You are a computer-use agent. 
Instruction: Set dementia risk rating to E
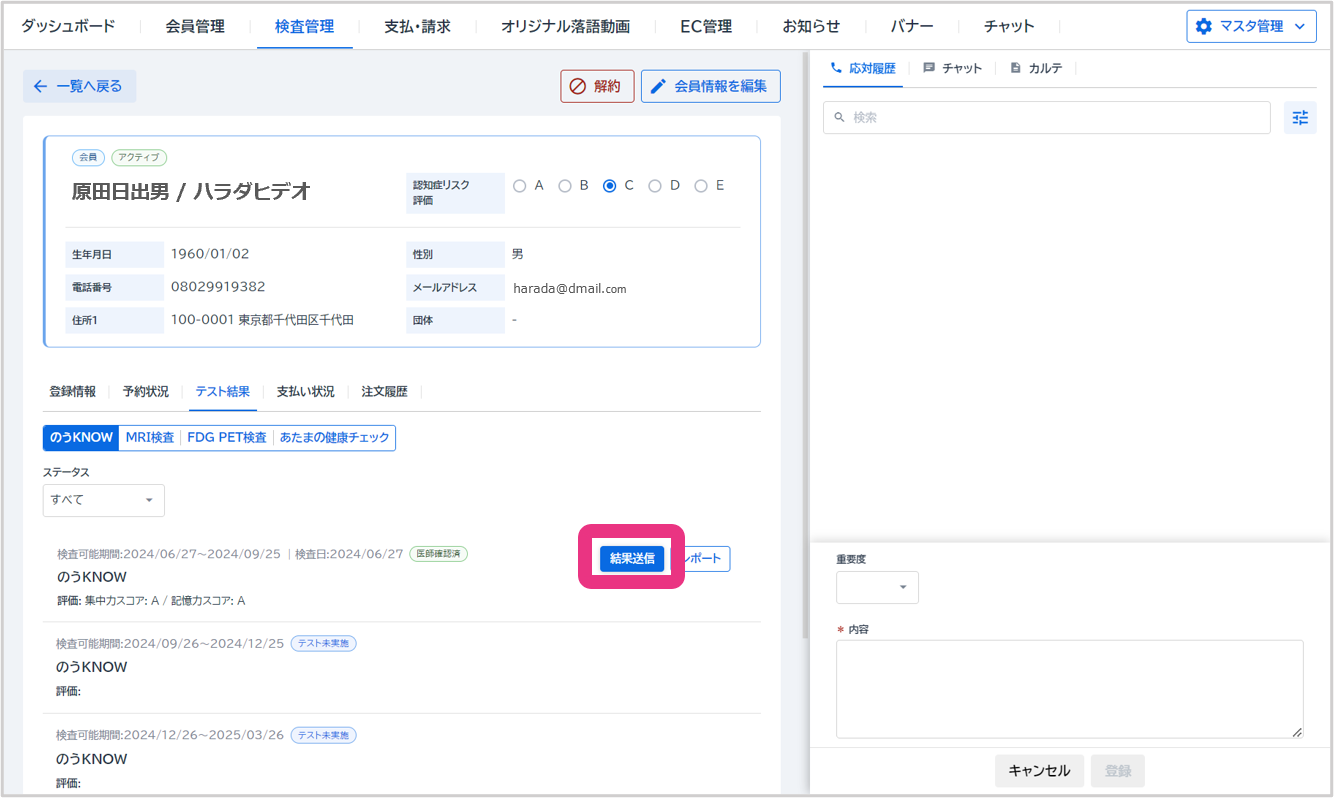point(701,186)
